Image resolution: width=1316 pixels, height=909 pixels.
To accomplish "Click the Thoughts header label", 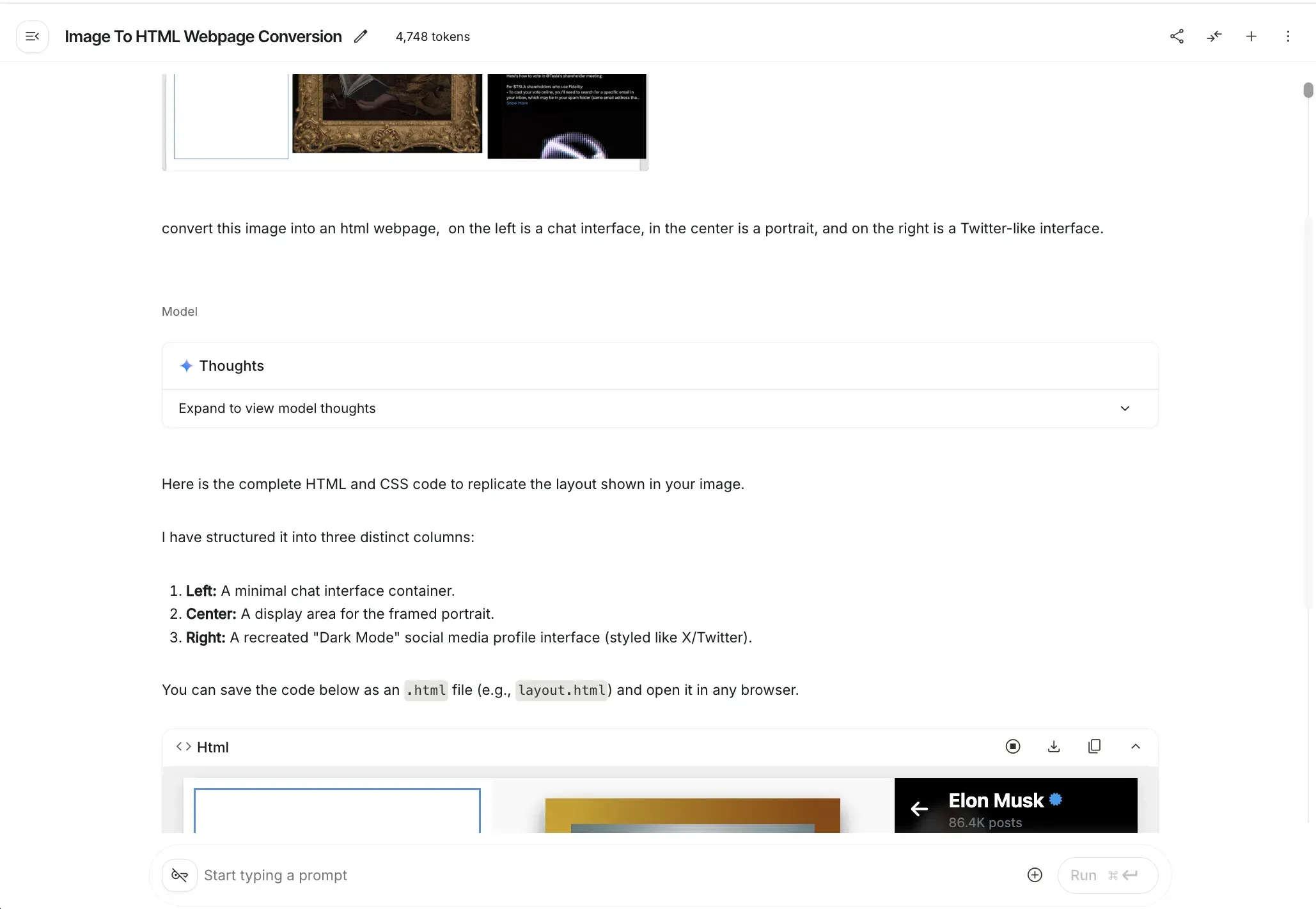I will click(x=231, y=366).
